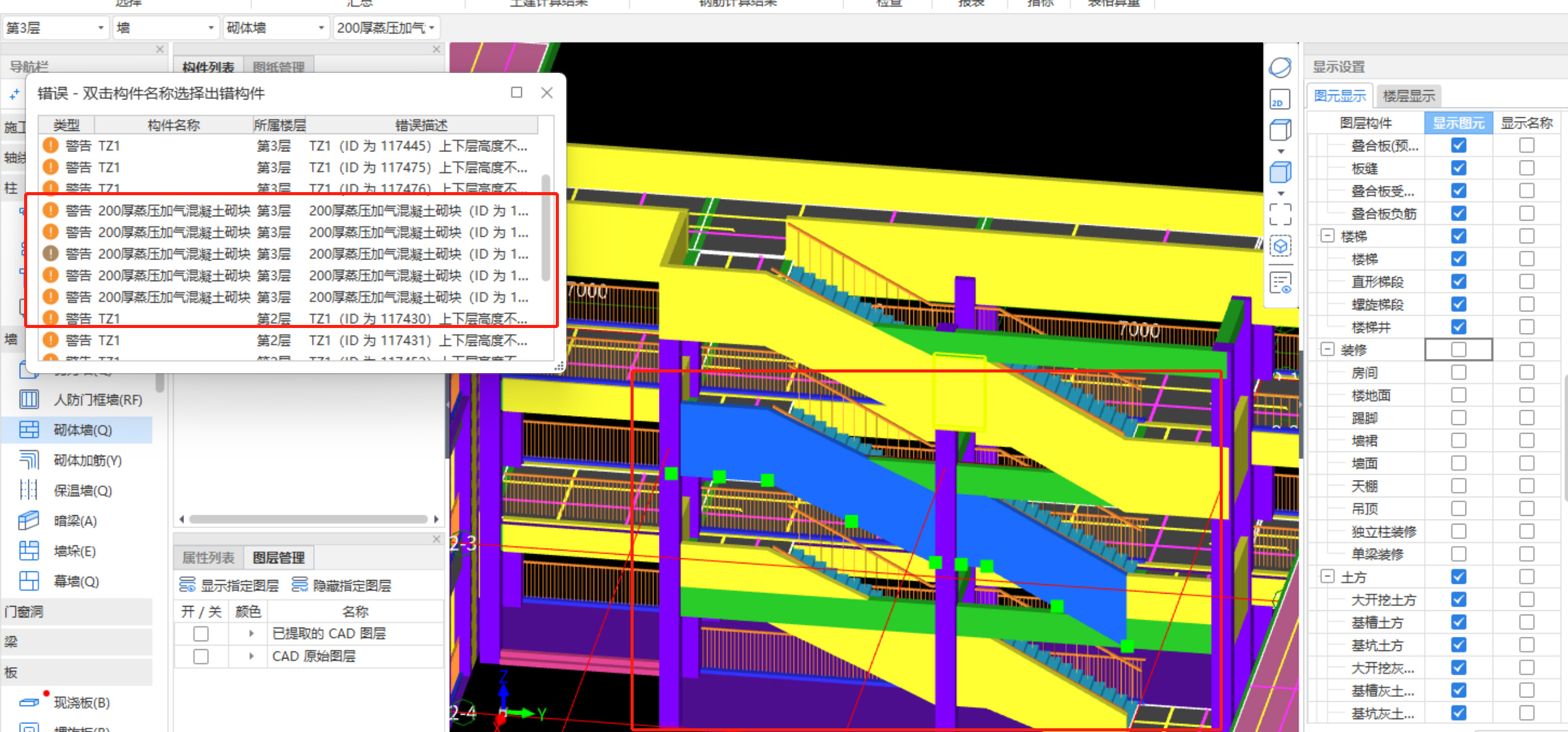Uncheck 直形梯段 display checkbox
The width and height of the screenshot is (1568, 732).
[x=1459, y=282]
